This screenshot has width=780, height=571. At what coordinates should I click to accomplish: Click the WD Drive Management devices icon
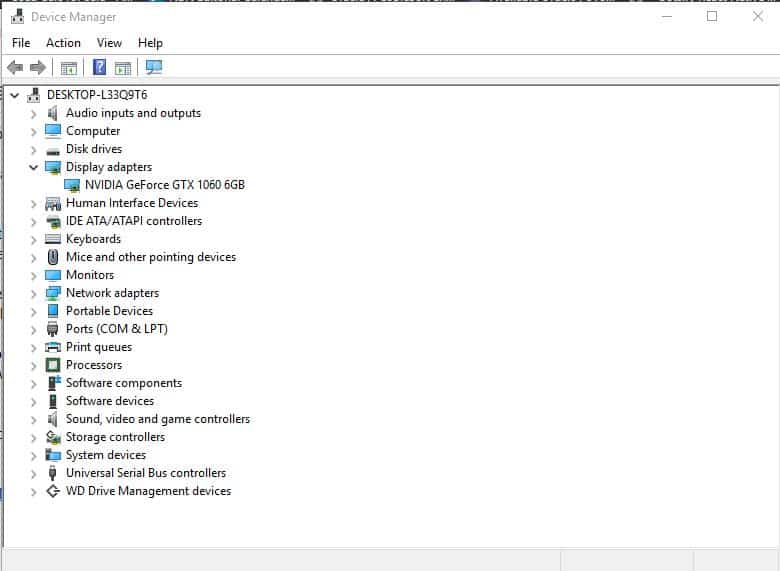tap(53, 491)
